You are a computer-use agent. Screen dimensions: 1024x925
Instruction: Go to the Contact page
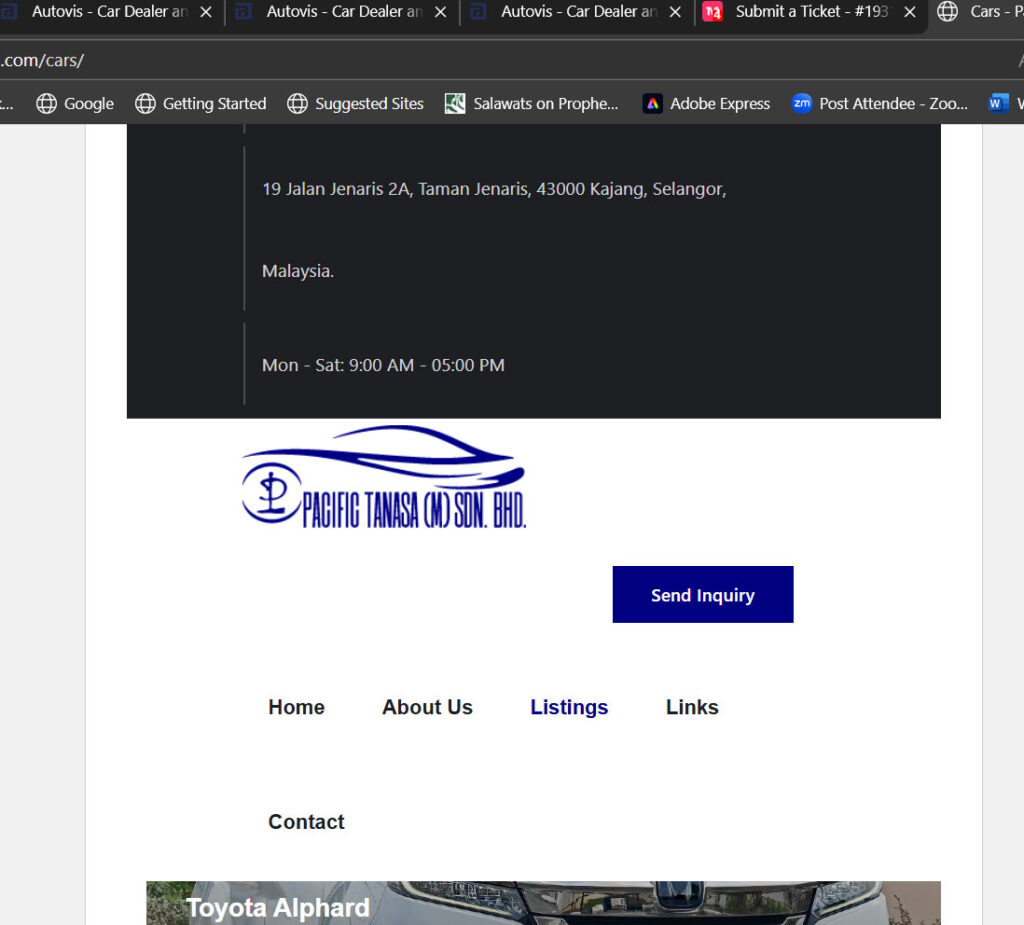click(x=306, y=822)
